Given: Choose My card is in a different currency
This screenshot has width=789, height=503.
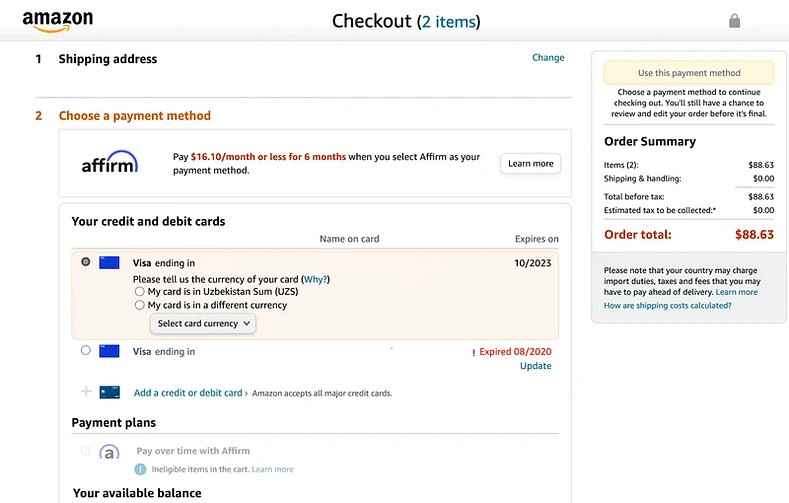Looking at the screenshot, I should pyautogui.click(x=140, y=305).
